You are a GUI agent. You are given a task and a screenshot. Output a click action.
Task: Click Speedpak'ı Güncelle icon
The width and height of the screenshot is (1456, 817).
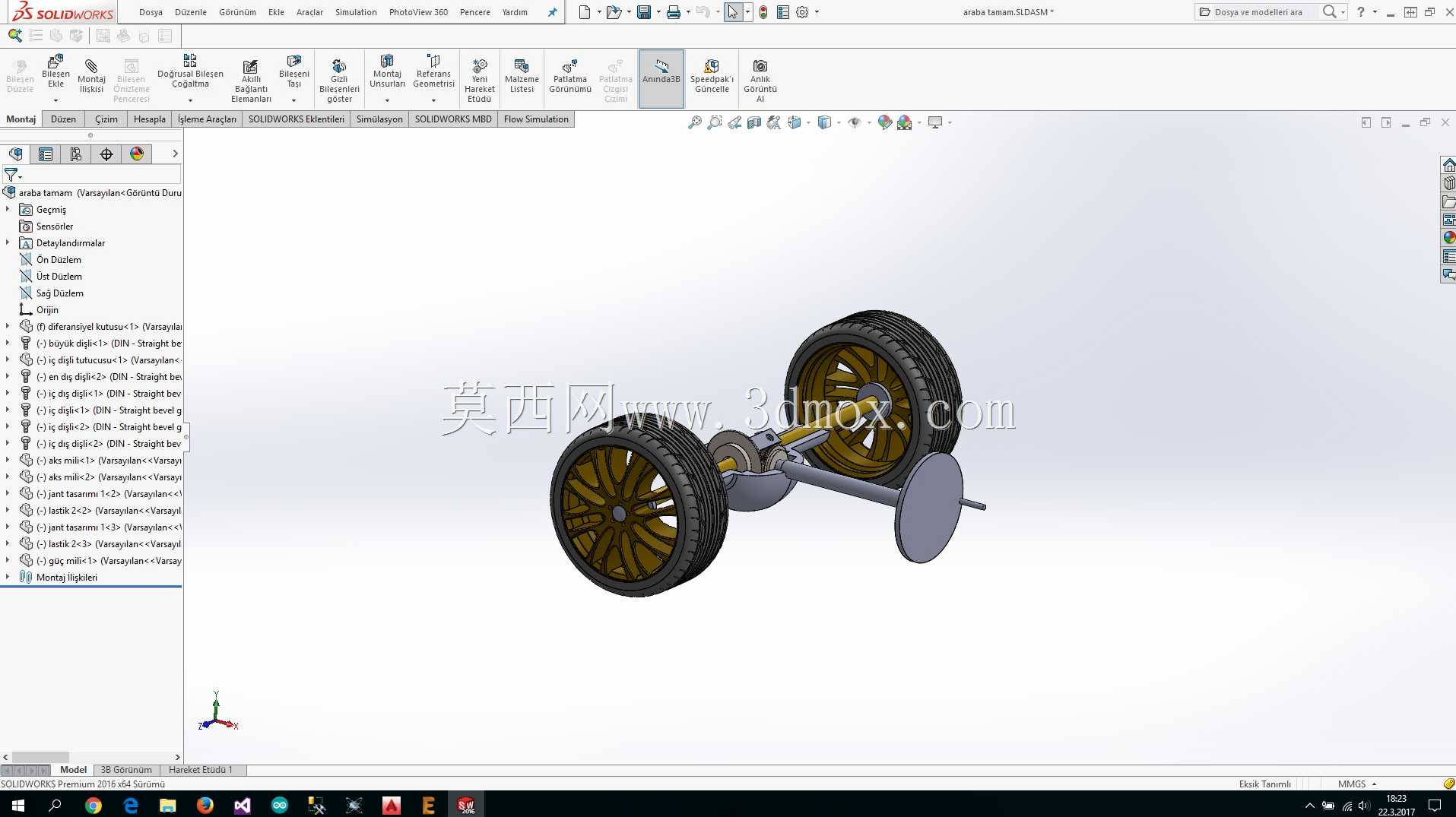coord(712,66)
